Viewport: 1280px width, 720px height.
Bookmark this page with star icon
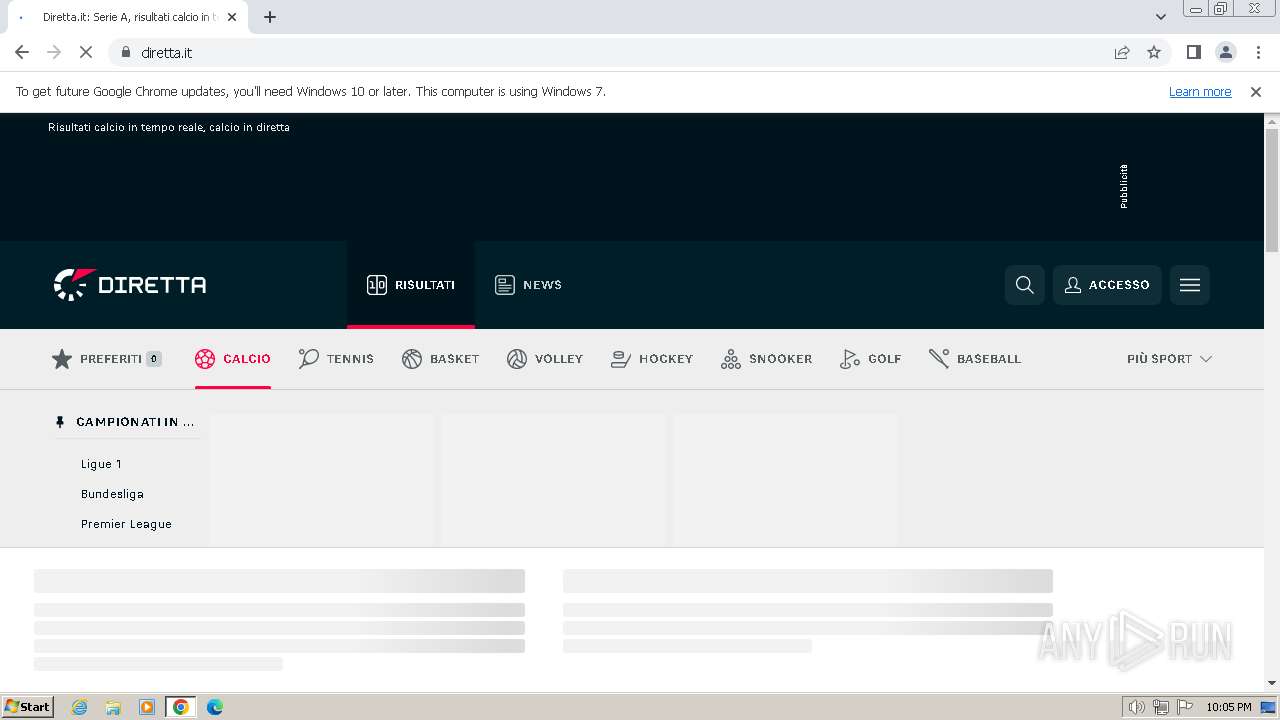[1154, 53]
